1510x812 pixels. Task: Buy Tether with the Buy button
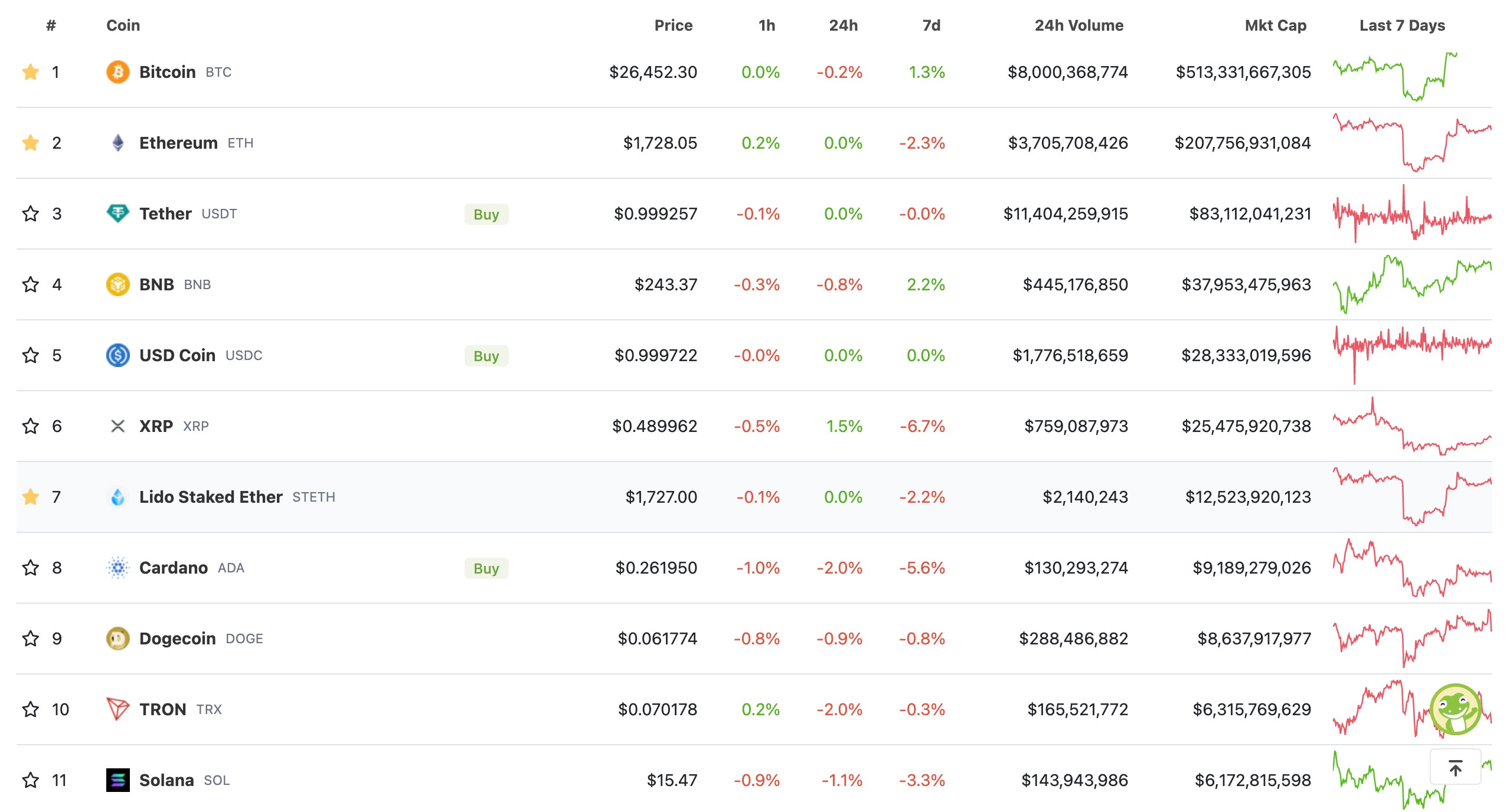tap(486, 214)
